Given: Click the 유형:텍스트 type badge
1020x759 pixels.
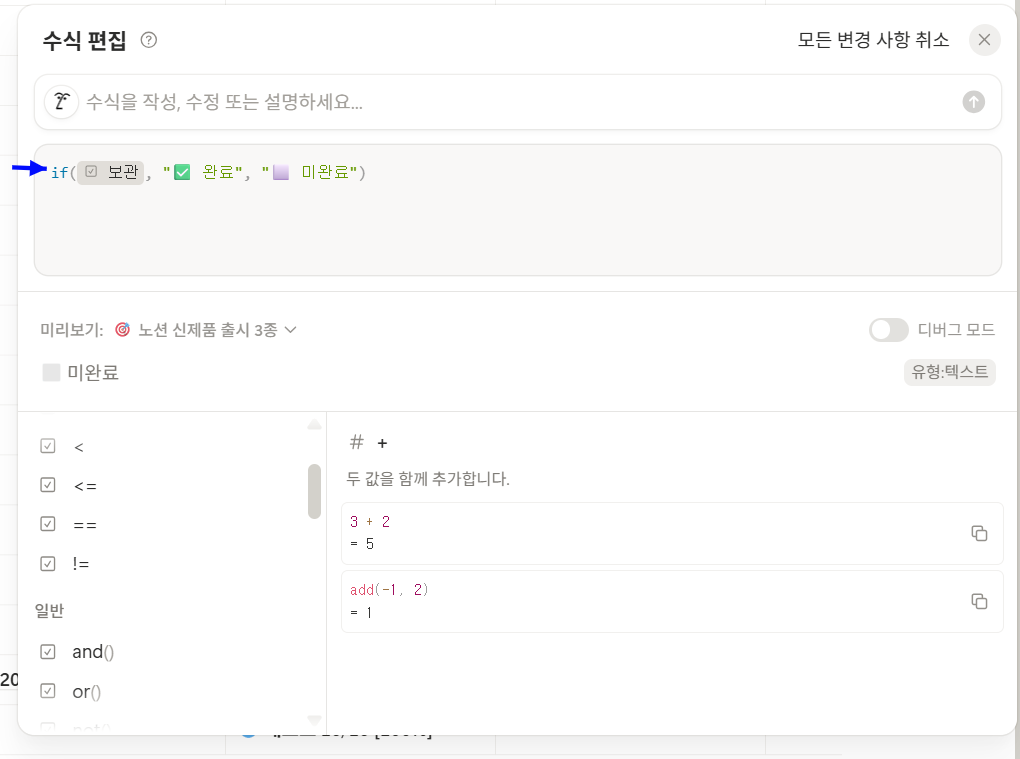Looking at the screenshot, I should click(x=949, y=372).
